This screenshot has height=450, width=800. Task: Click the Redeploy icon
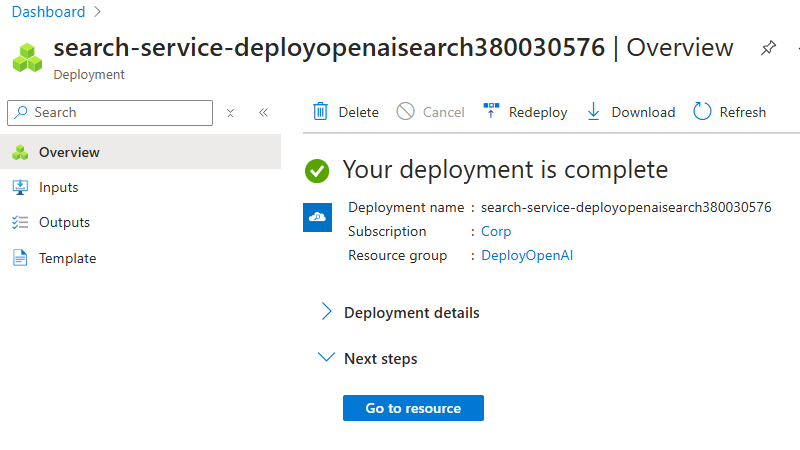[x=491, y=110]
